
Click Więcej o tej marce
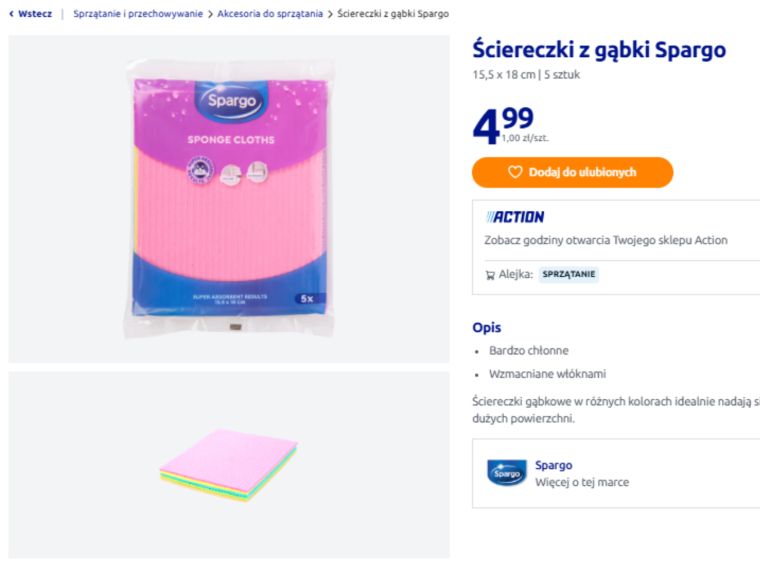pyautogui.click(x=582, y=482)
